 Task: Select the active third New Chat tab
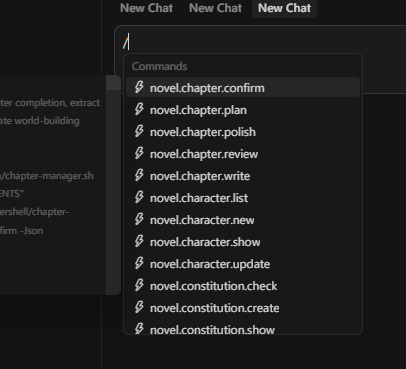[x=284, y=8]
